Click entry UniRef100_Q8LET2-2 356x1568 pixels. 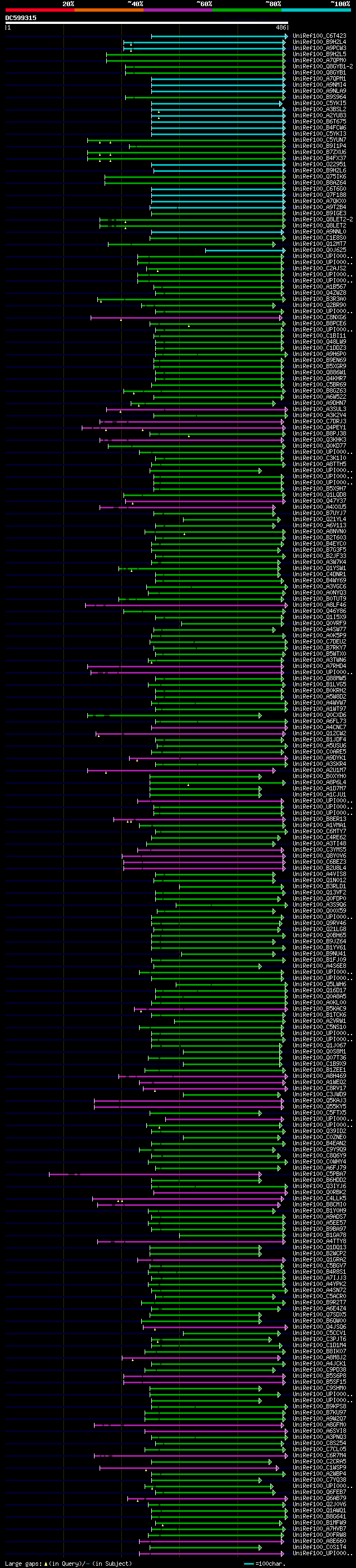323,219
